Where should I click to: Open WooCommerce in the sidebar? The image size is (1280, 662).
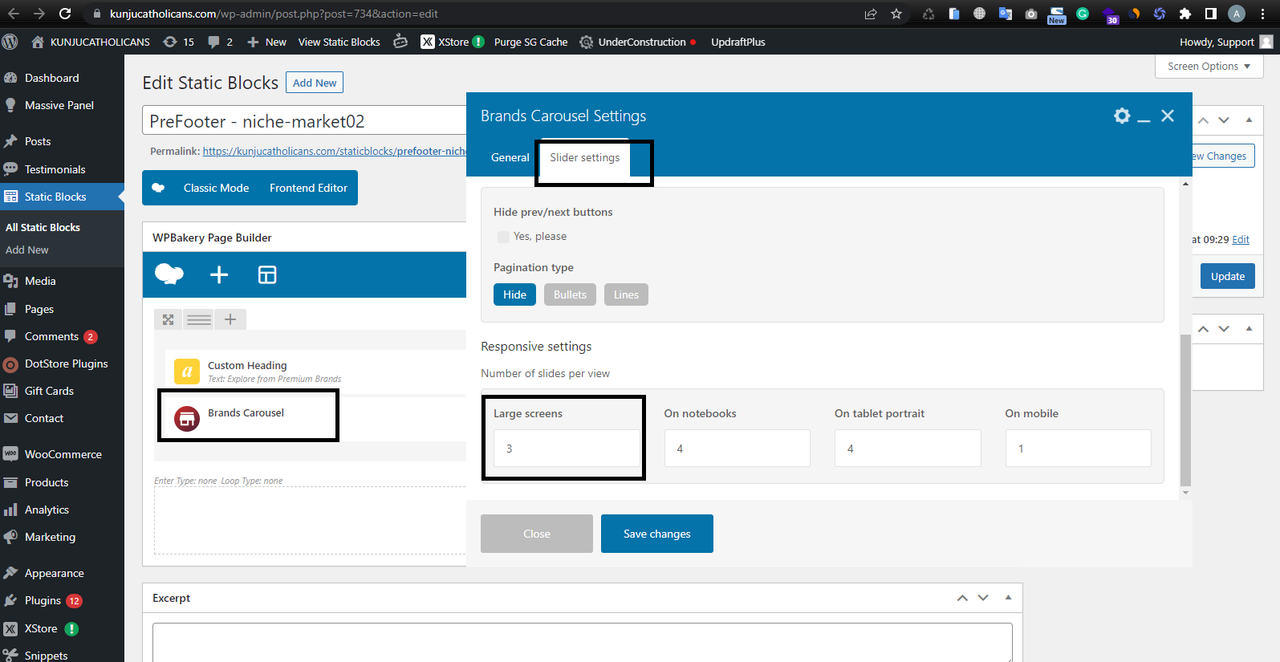coord(63,454)
